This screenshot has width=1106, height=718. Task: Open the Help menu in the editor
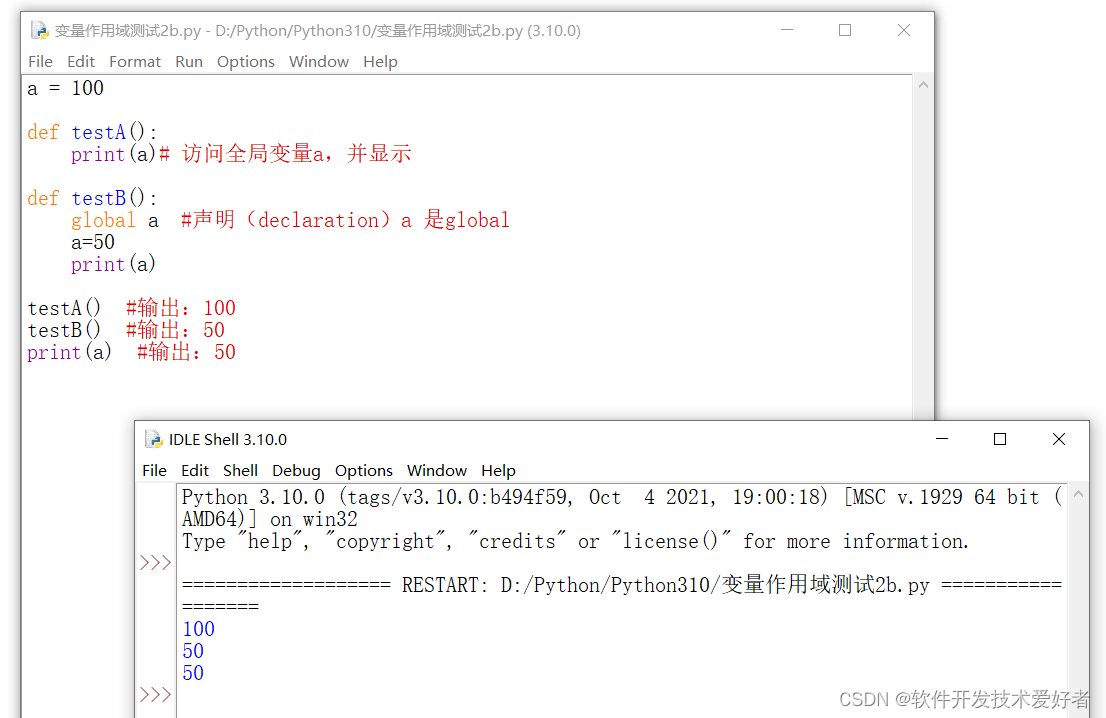380,61
